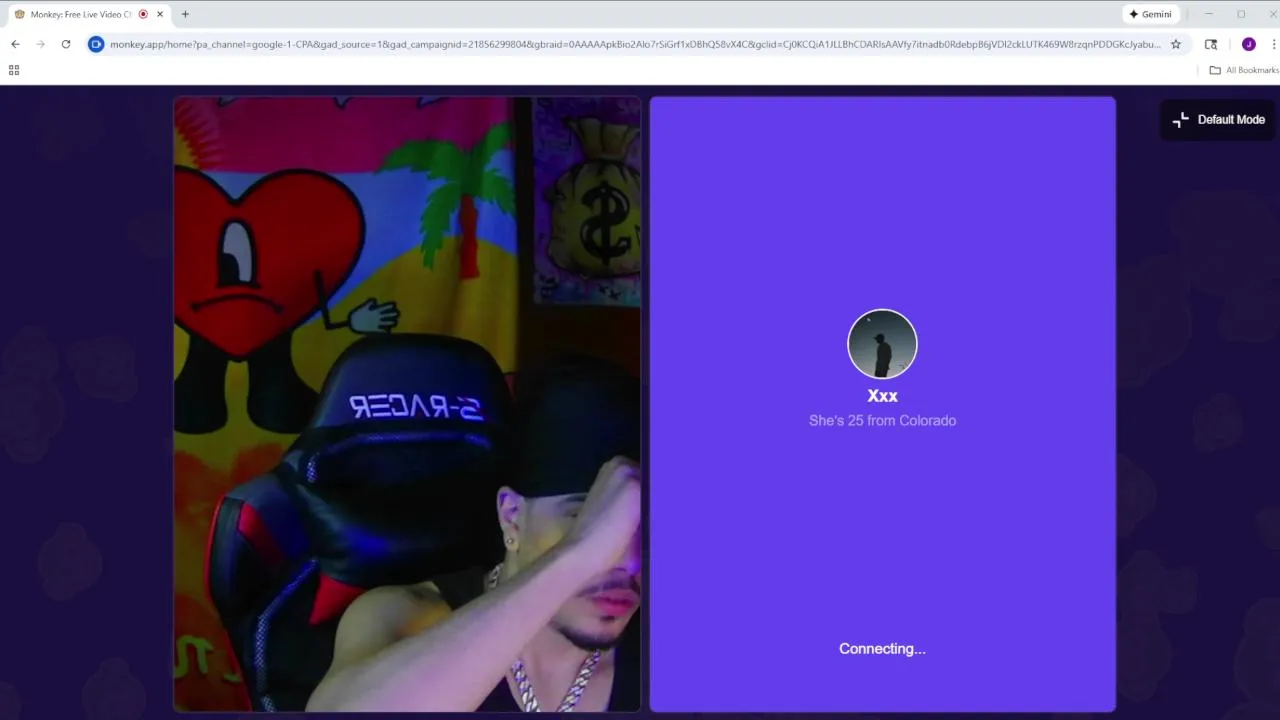Open the Gemini assistant
Image resolution: width=1280 pixels, height=720 pixels.
[1150, 14]
